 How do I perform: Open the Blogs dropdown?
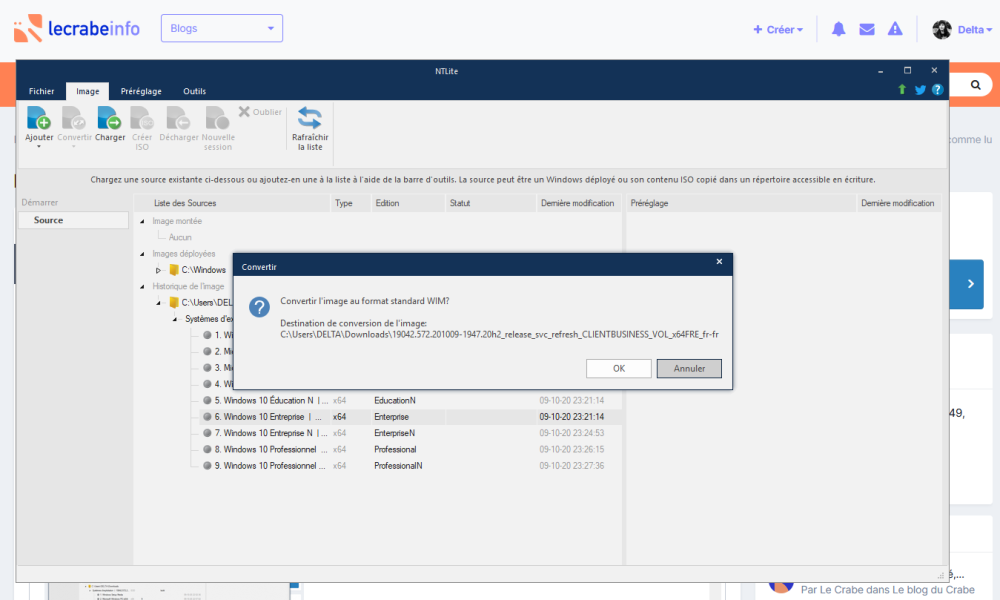click(x=221, y=28)
